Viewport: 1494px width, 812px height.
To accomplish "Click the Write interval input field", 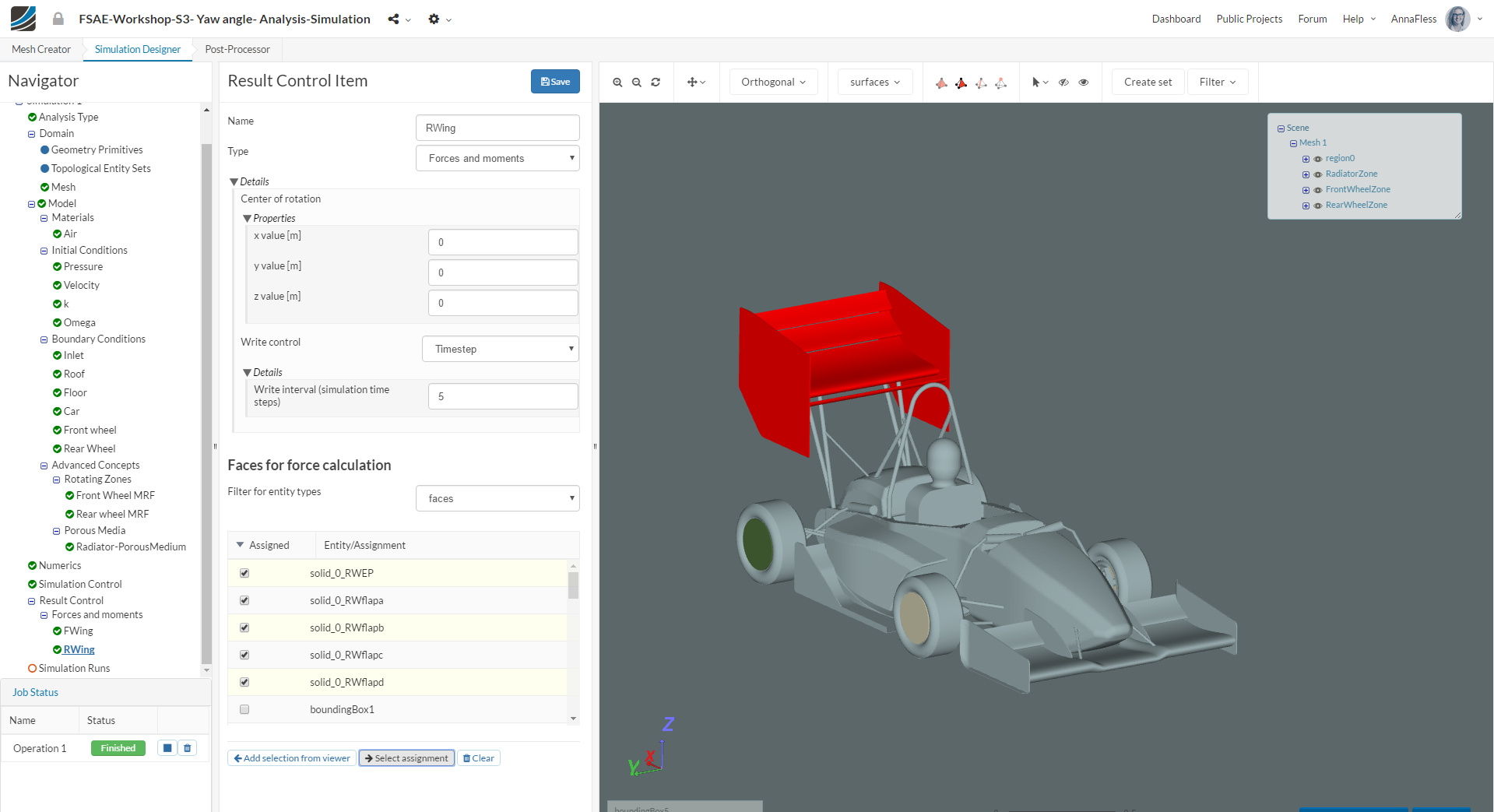I will coord(503,396).
